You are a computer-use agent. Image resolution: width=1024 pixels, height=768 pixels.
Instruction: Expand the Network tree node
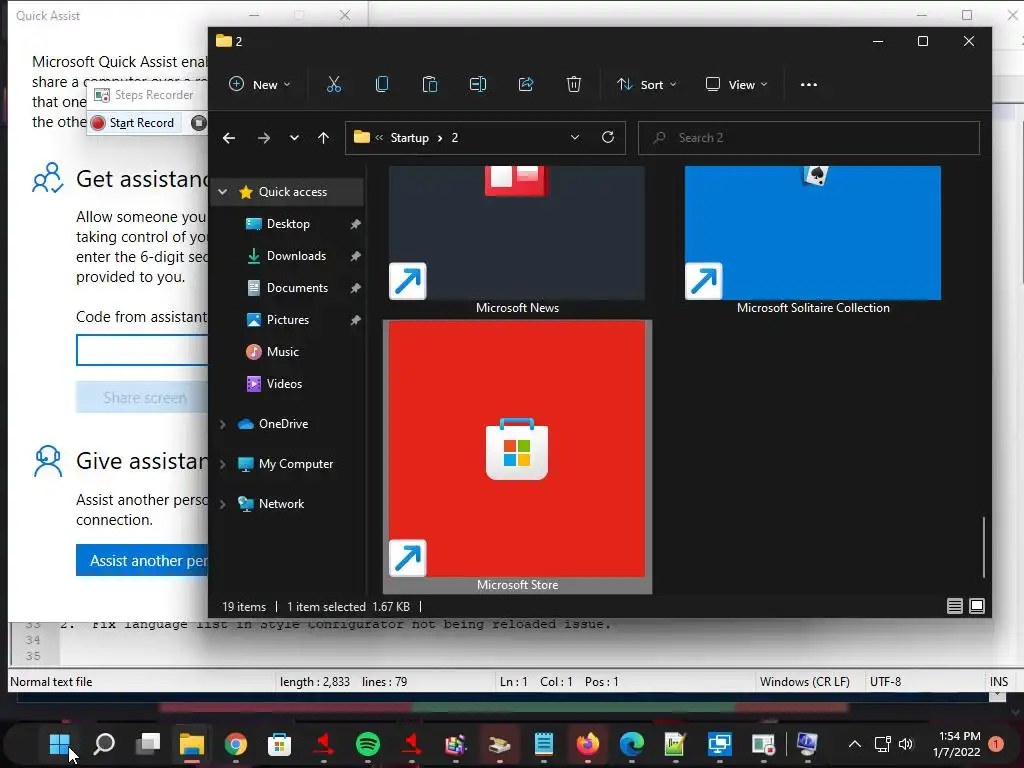click(x=223, y=504)
